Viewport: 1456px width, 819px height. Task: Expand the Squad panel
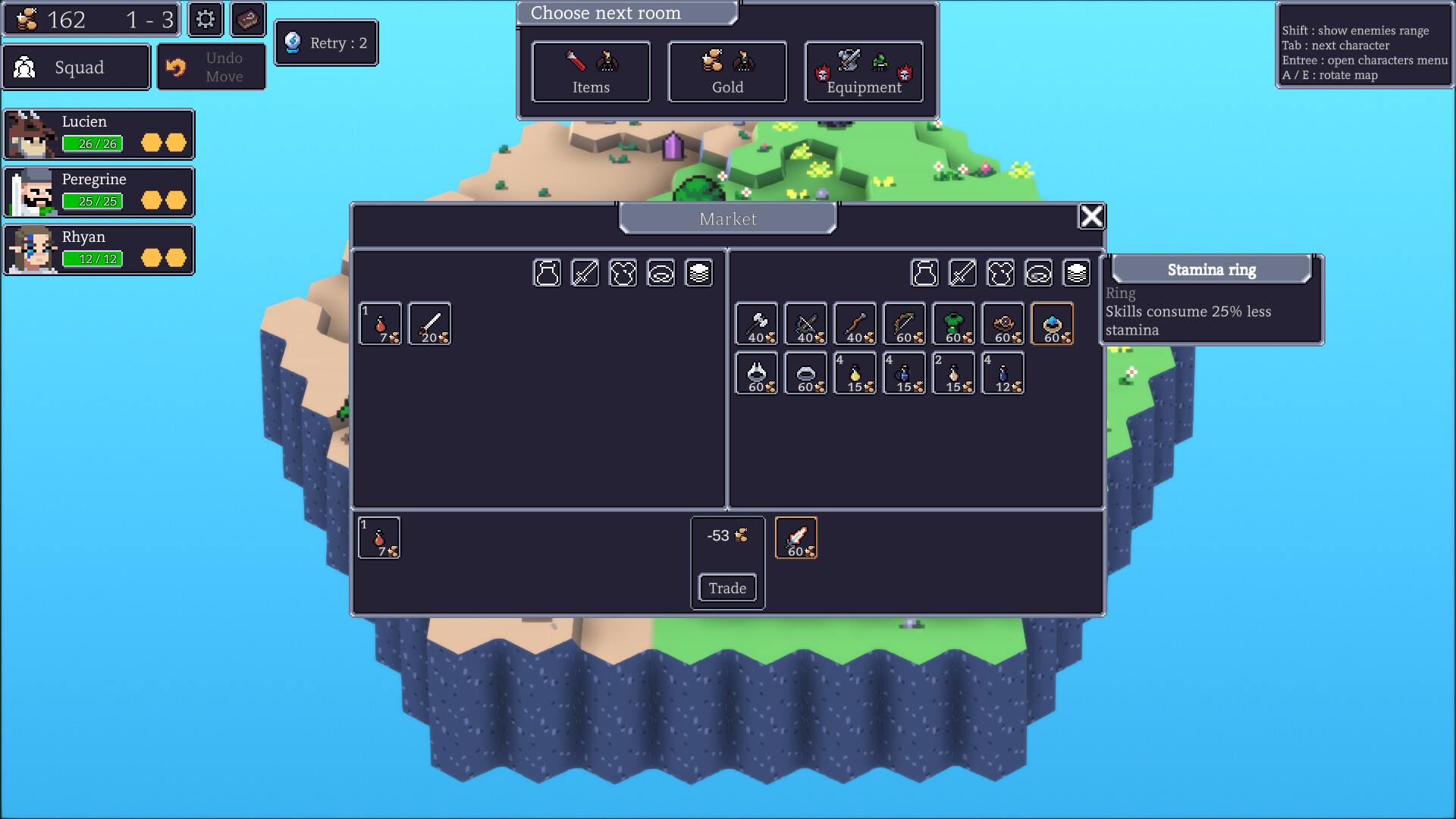click(x=76, y=67)
